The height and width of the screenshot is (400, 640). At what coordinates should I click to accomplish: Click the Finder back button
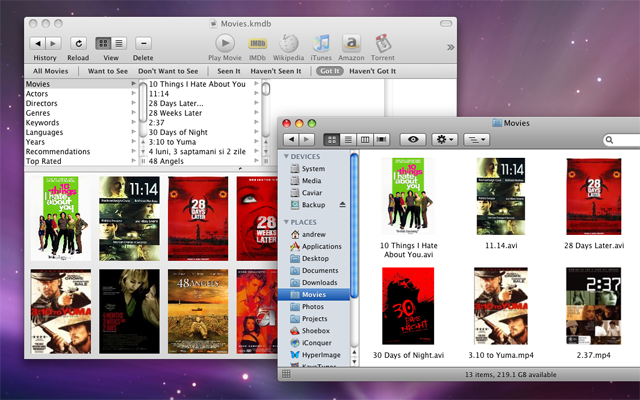(x=291, y=140)
